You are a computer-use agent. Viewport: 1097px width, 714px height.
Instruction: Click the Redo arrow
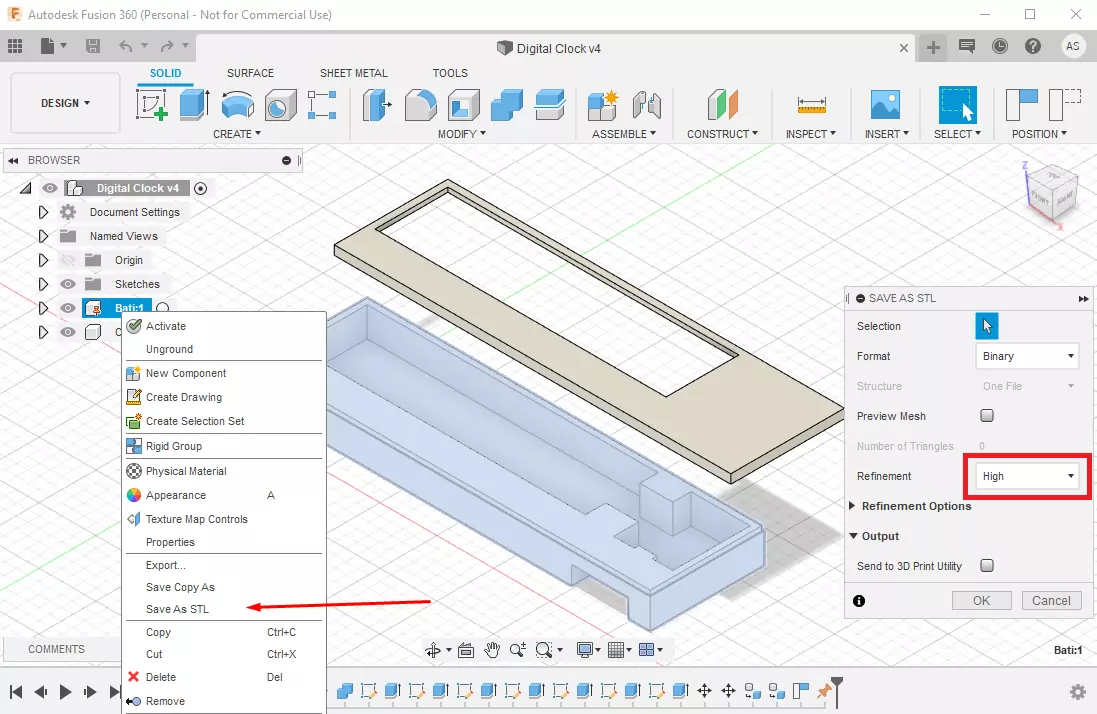pyautogui.click(x=167, y=47)
